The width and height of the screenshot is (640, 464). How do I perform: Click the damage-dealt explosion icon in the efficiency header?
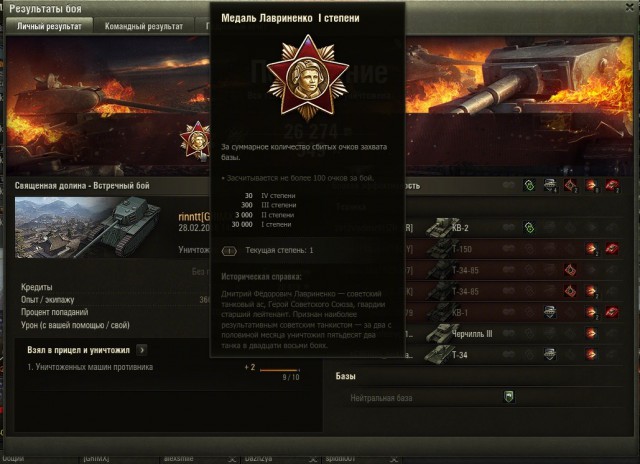point(591,185)
